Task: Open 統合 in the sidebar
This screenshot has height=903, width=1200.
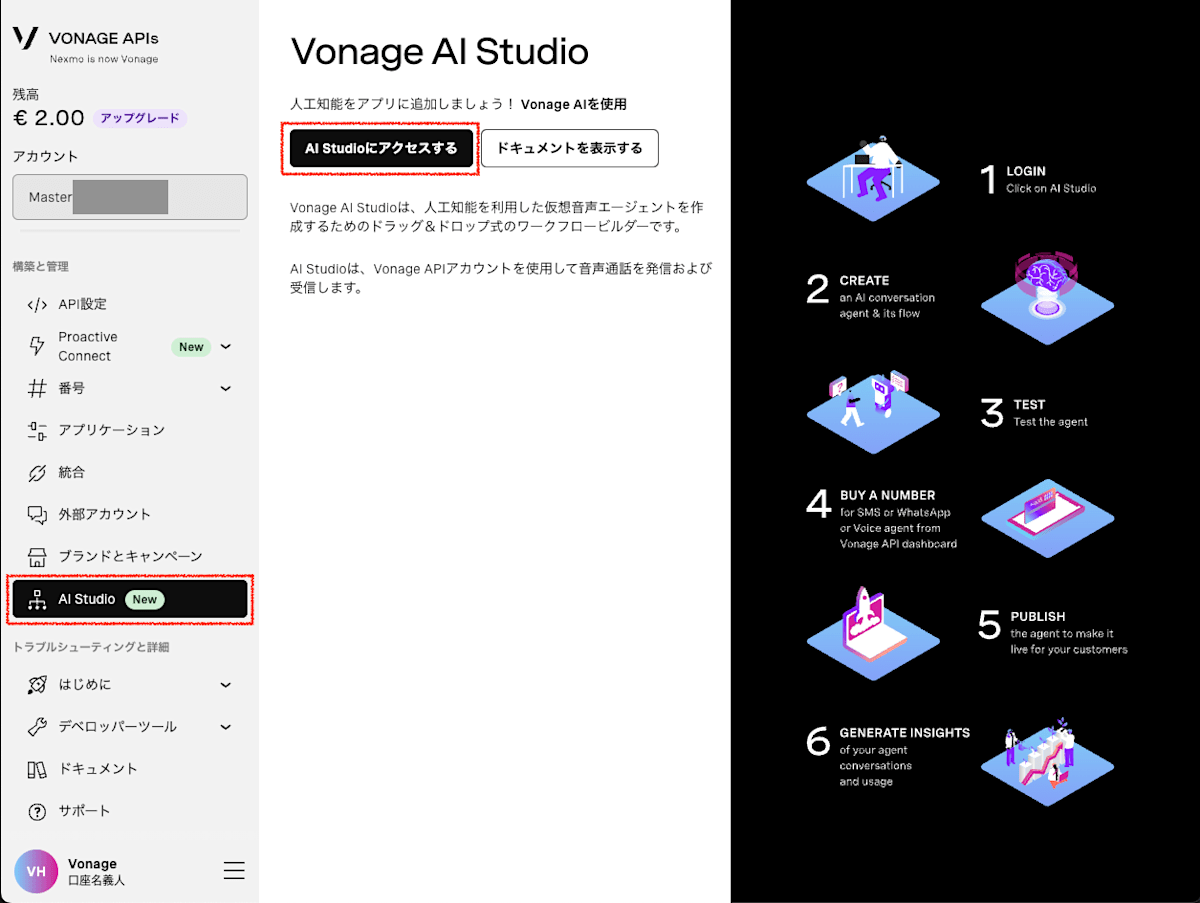Action: (x=130, y=472)
